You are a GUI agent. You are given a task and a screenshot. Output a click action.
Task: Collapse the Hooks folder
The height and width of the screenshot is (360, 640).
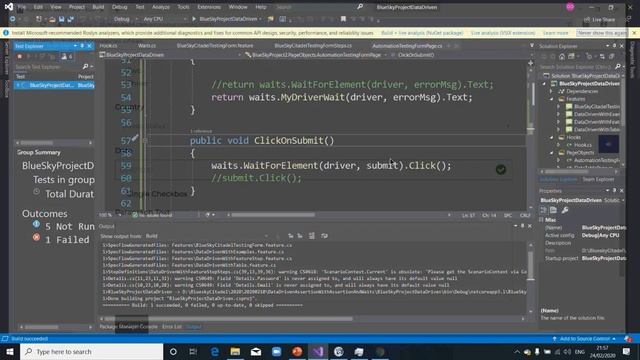click(552, 138)
